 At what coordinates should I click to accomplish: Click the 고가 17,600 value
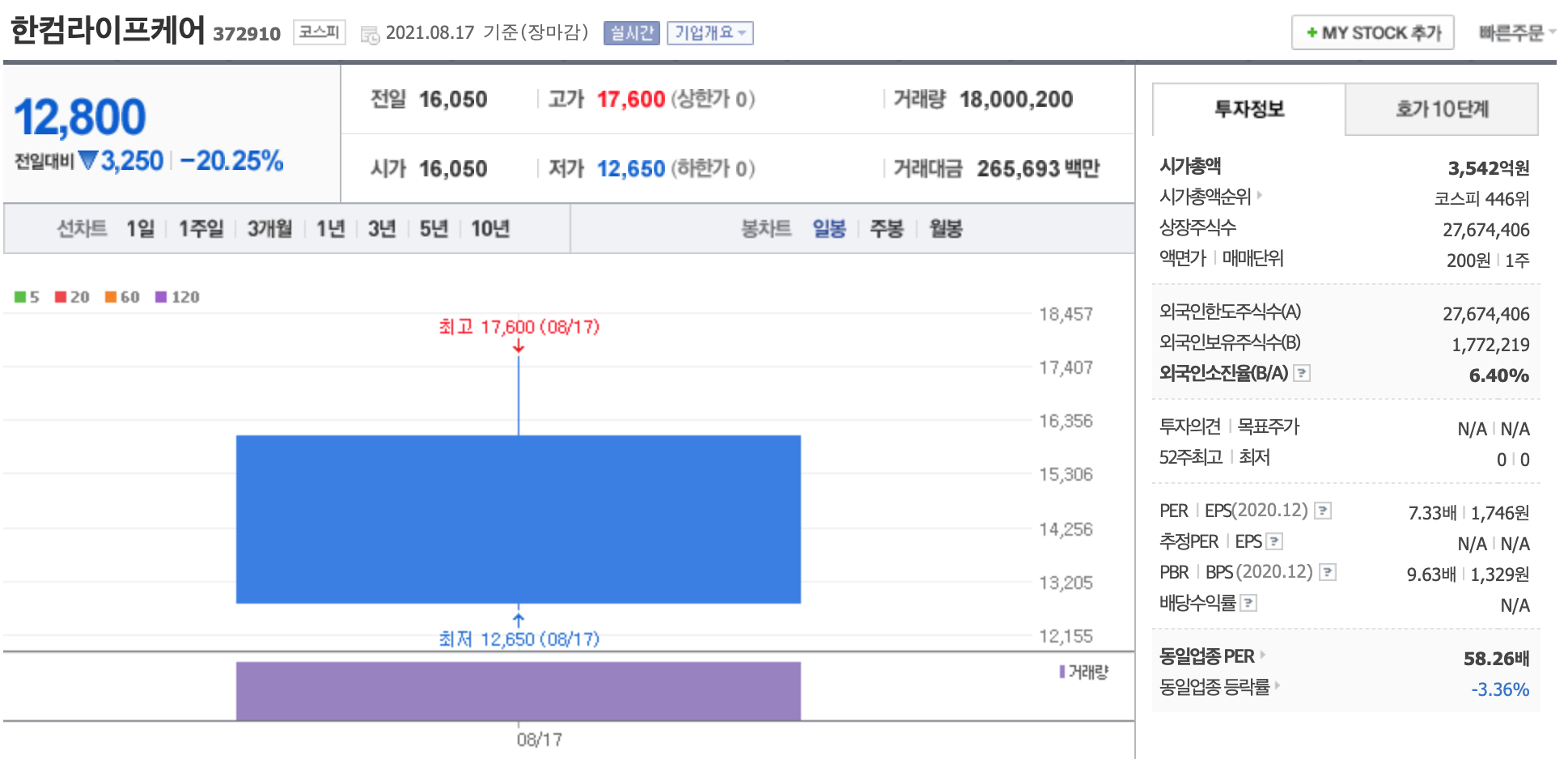click(x=631, y=100)
